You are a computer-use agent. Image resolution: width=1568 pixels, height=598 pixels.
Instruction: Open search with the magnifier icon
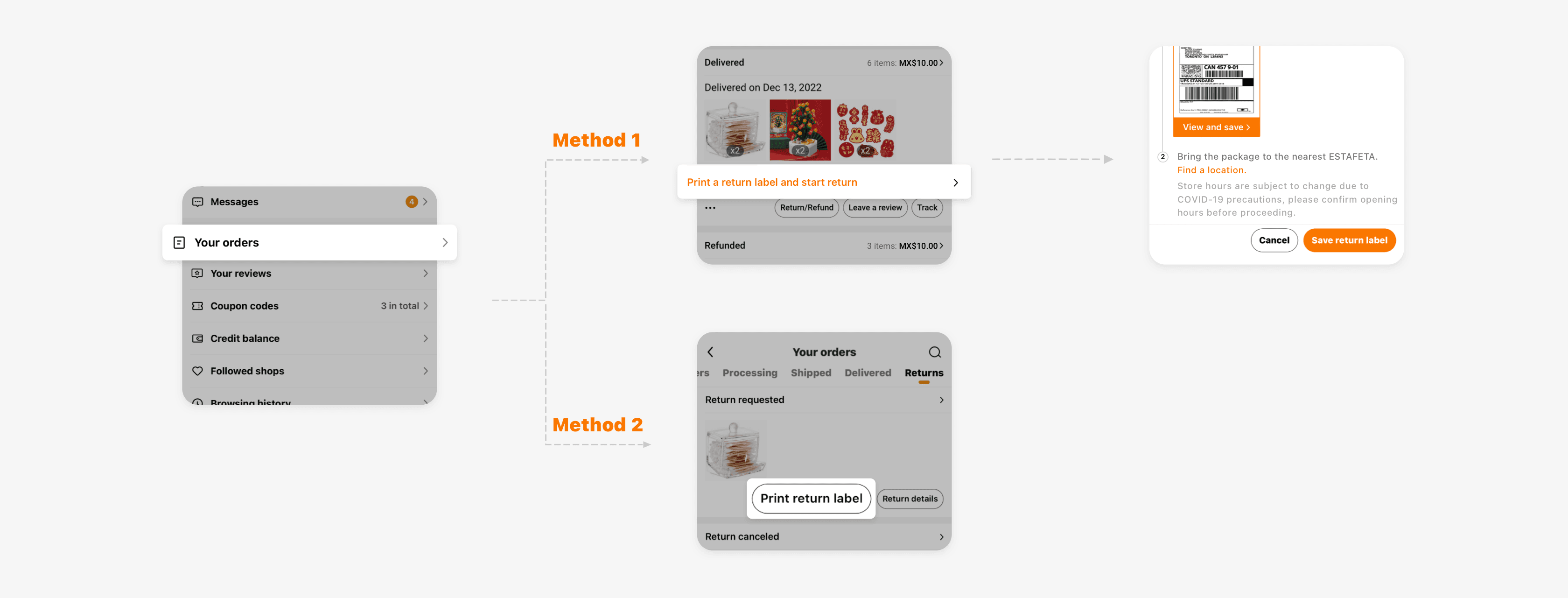(934, 352)
